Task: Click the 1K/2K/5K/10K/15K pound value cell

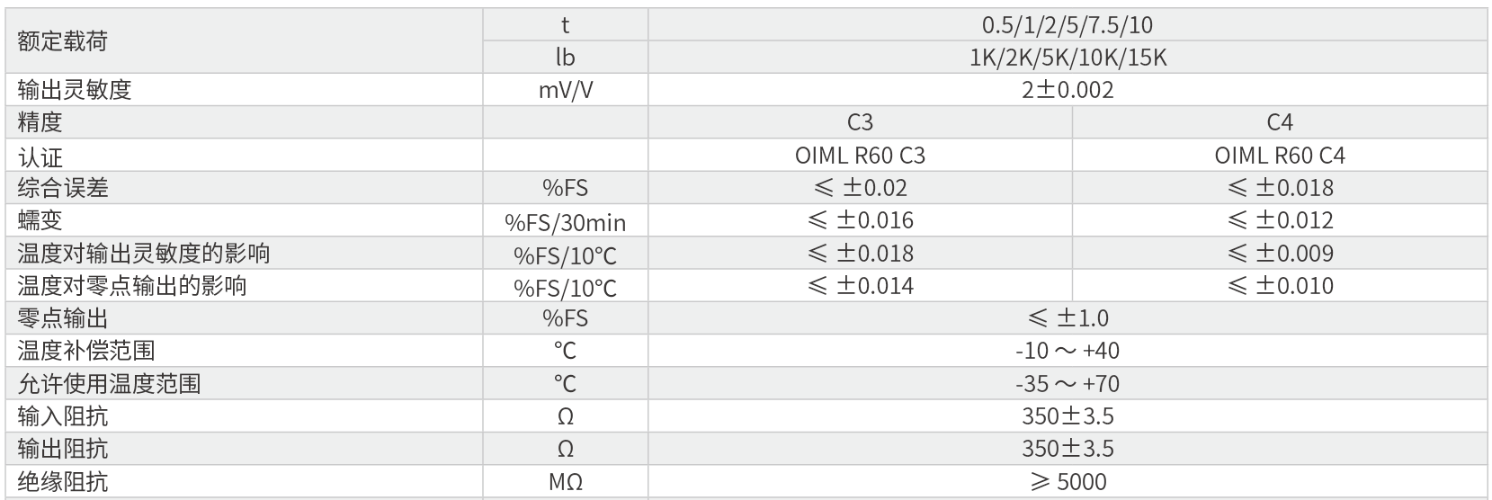Action: (x=1067, y=57)
